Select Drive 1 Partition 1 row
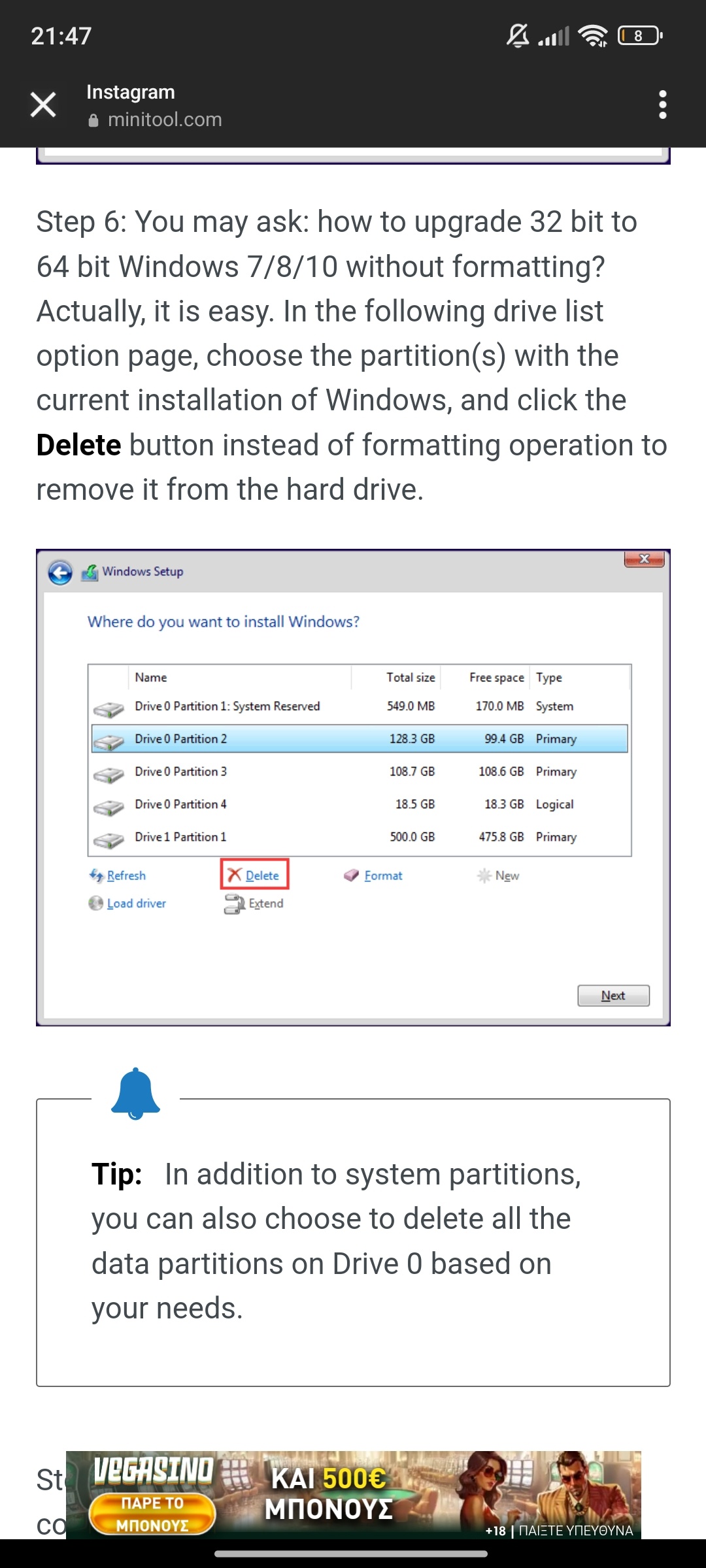The width and height of the screenshot is (706, 1568). point(360,837)
